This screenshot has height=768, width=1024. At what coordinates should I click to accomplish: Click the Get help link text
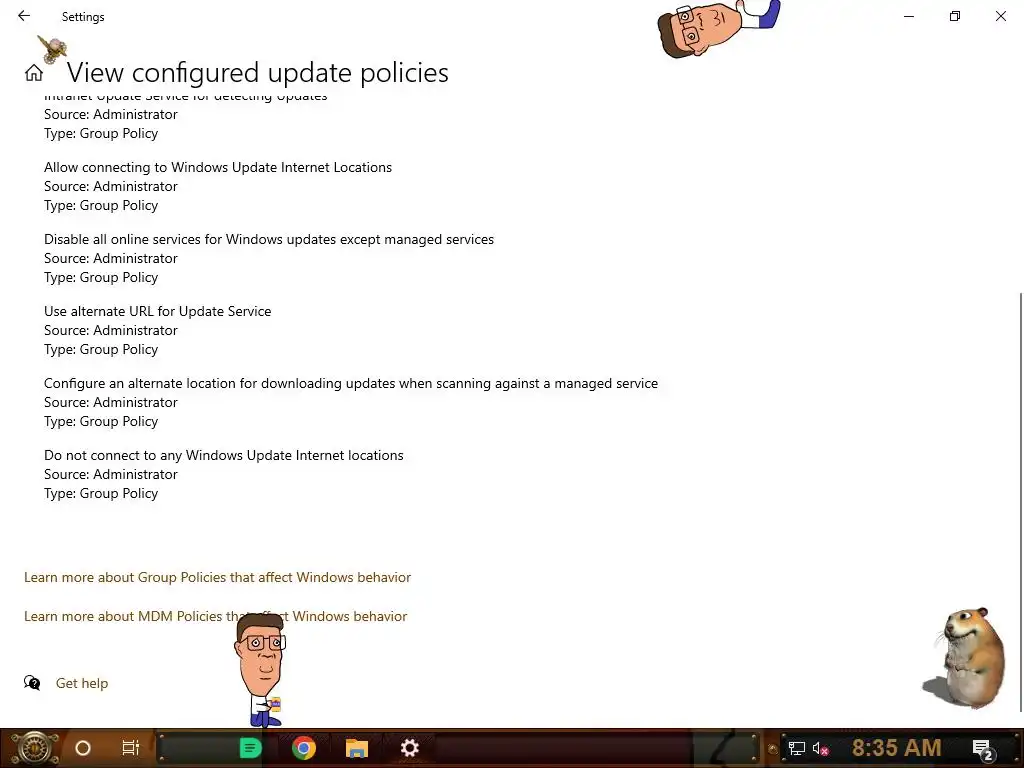click(x=82, y=683)
